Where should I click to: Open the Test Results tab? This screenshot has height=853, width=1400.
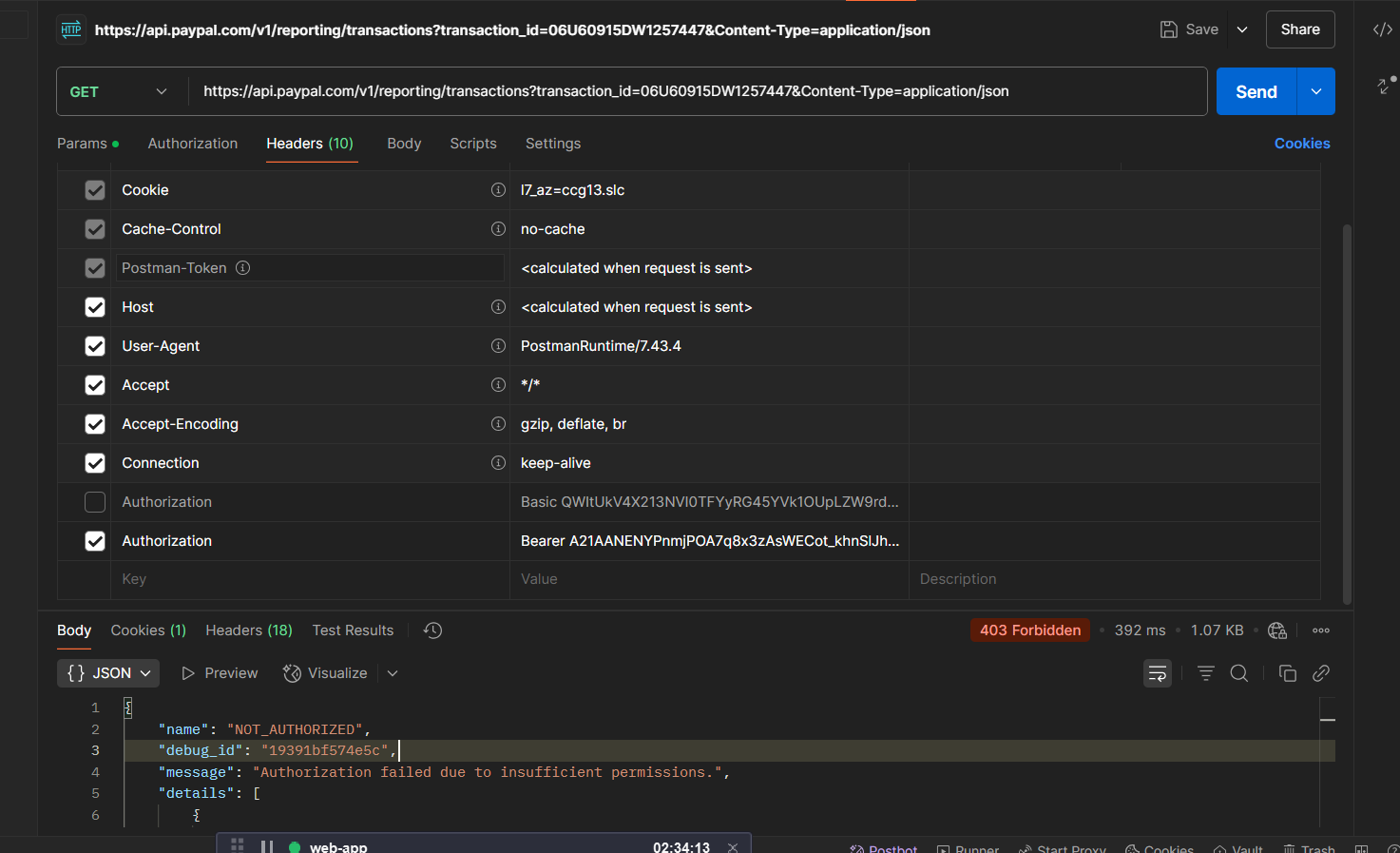tap(353, 630)
